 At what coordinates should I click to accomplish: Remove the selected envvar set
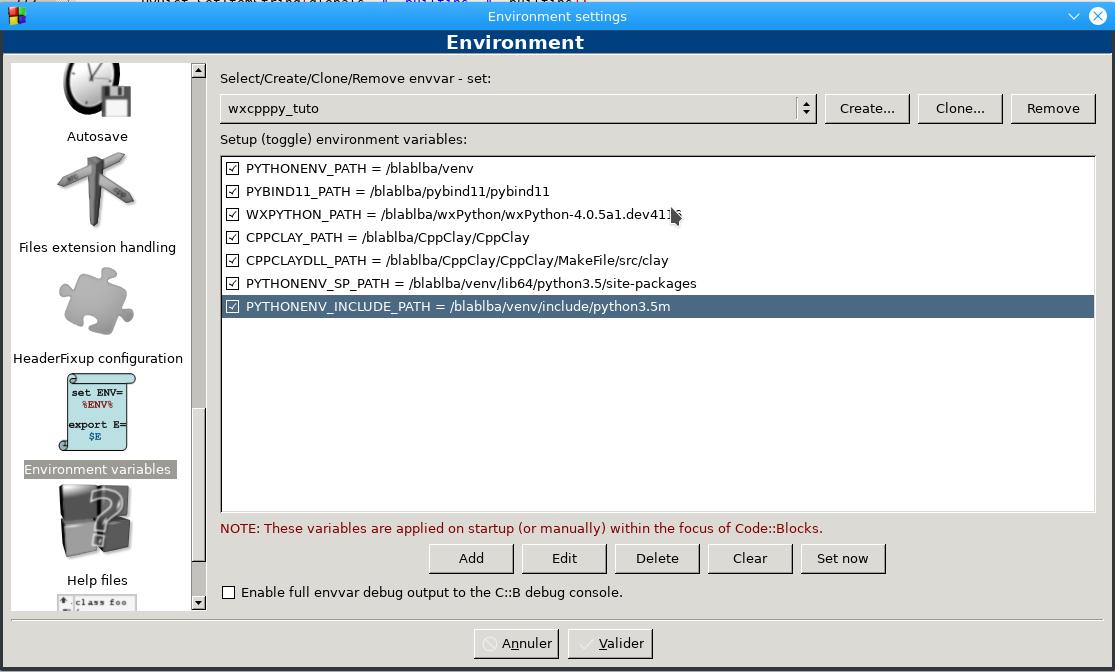coord(1053,109)
